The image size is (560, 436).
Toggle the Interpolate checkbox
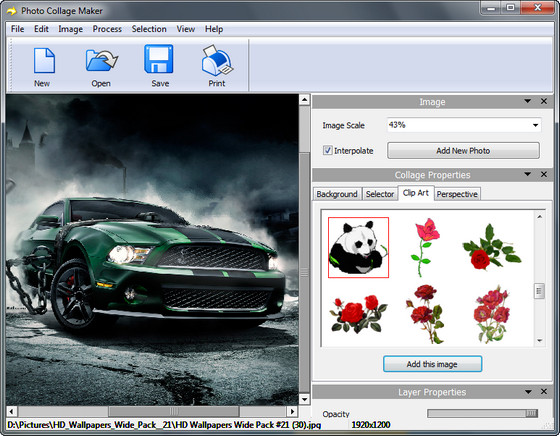pyautogui.click(x=328, y=150)
